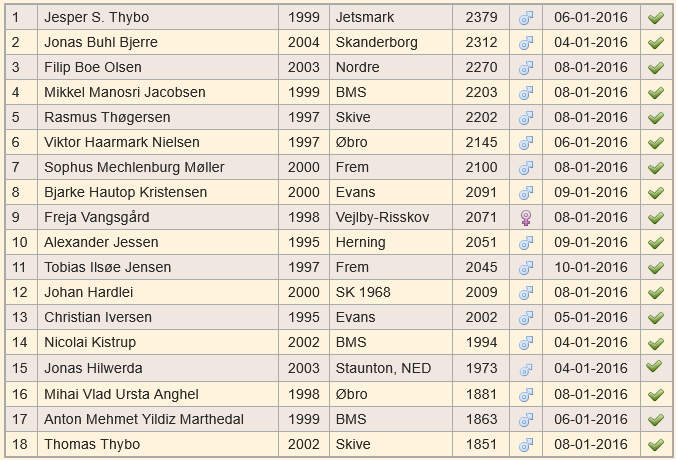676x460 pixels.
Task: Click the checkmark in Rasmus Thøgersen's row
Action: point(655,118)
